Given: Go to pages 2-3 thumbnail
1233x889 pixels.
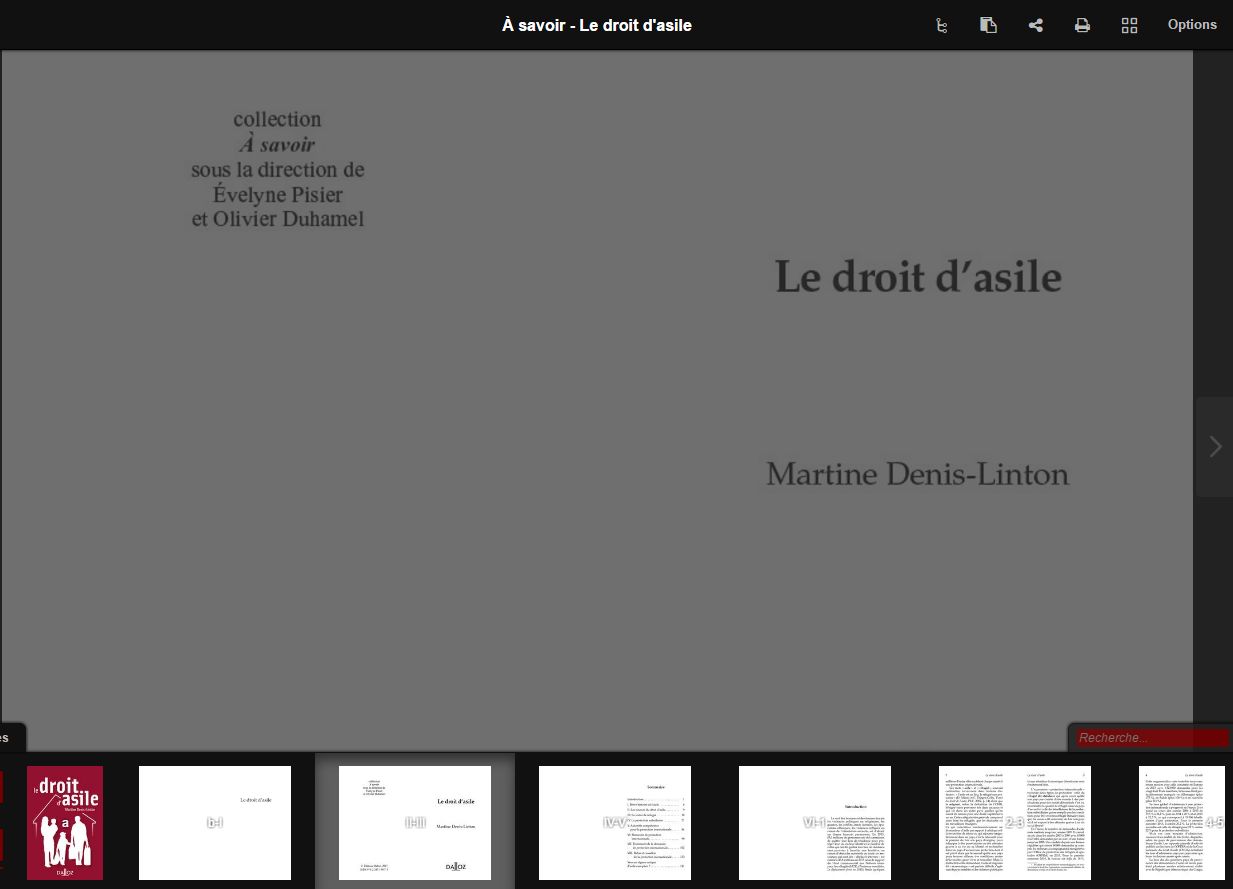Looking at the screenshot, I should (x=1015, y=823).
